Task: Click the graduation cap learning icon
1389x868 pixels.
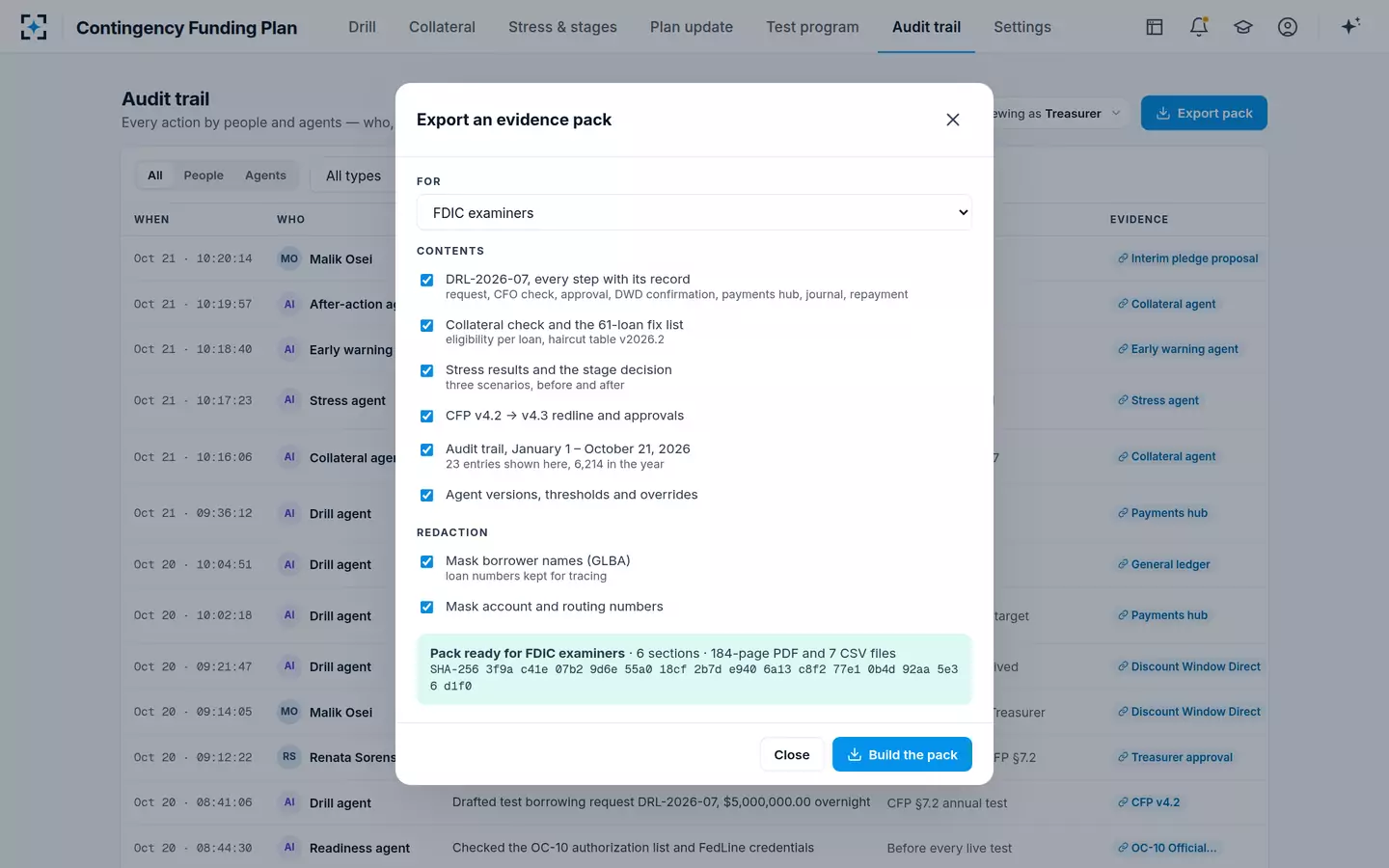Action: click(1243, 27)
